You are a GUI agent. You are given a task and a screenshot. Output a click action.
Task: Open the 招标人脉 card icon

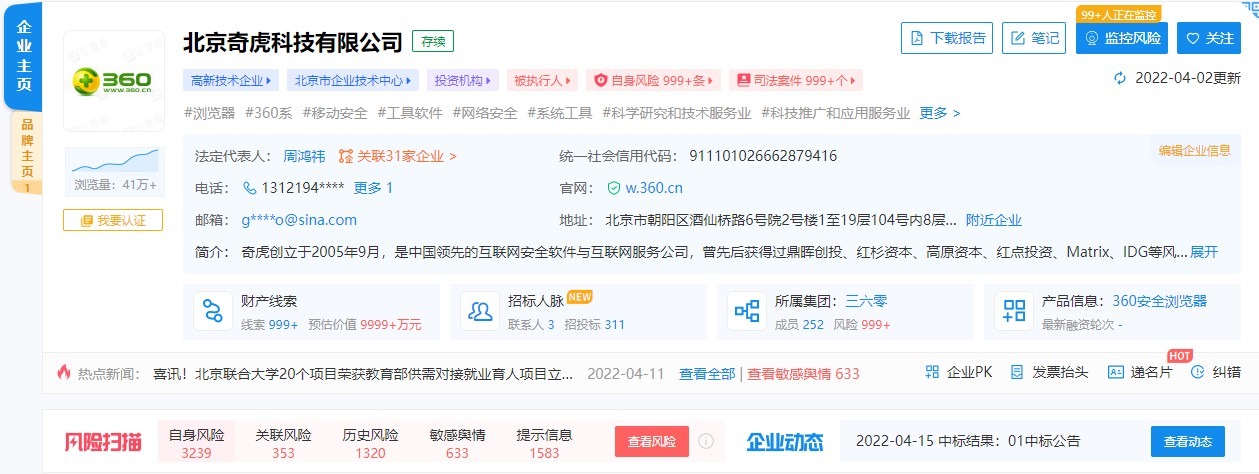(479, 312)
